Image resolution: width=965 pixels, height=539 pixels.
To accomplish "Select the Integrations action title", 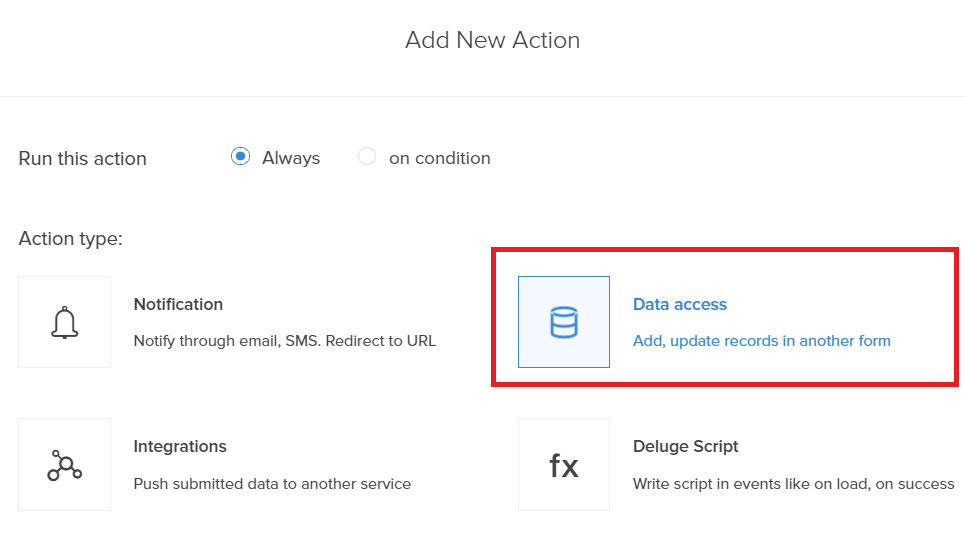I will click(x=180, y=446).
